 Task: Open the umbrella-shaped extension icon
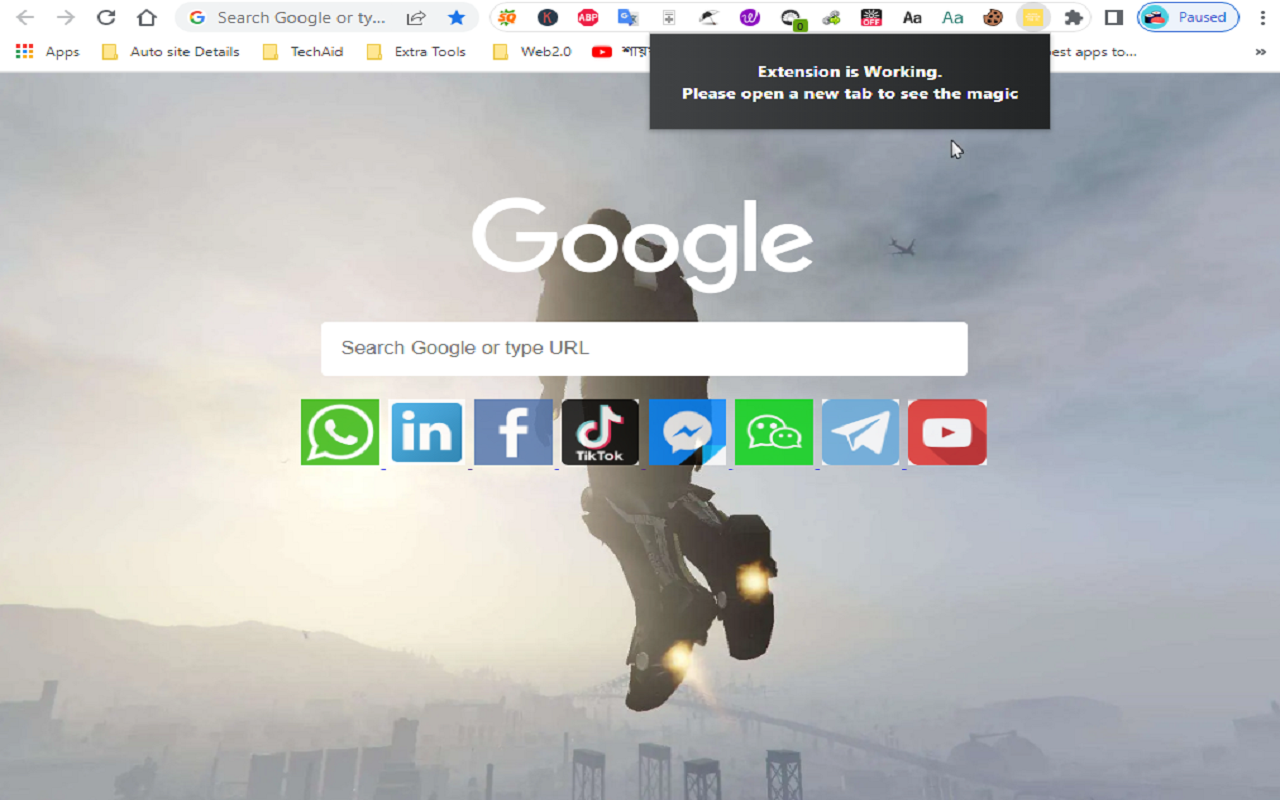tap(709, 17)
